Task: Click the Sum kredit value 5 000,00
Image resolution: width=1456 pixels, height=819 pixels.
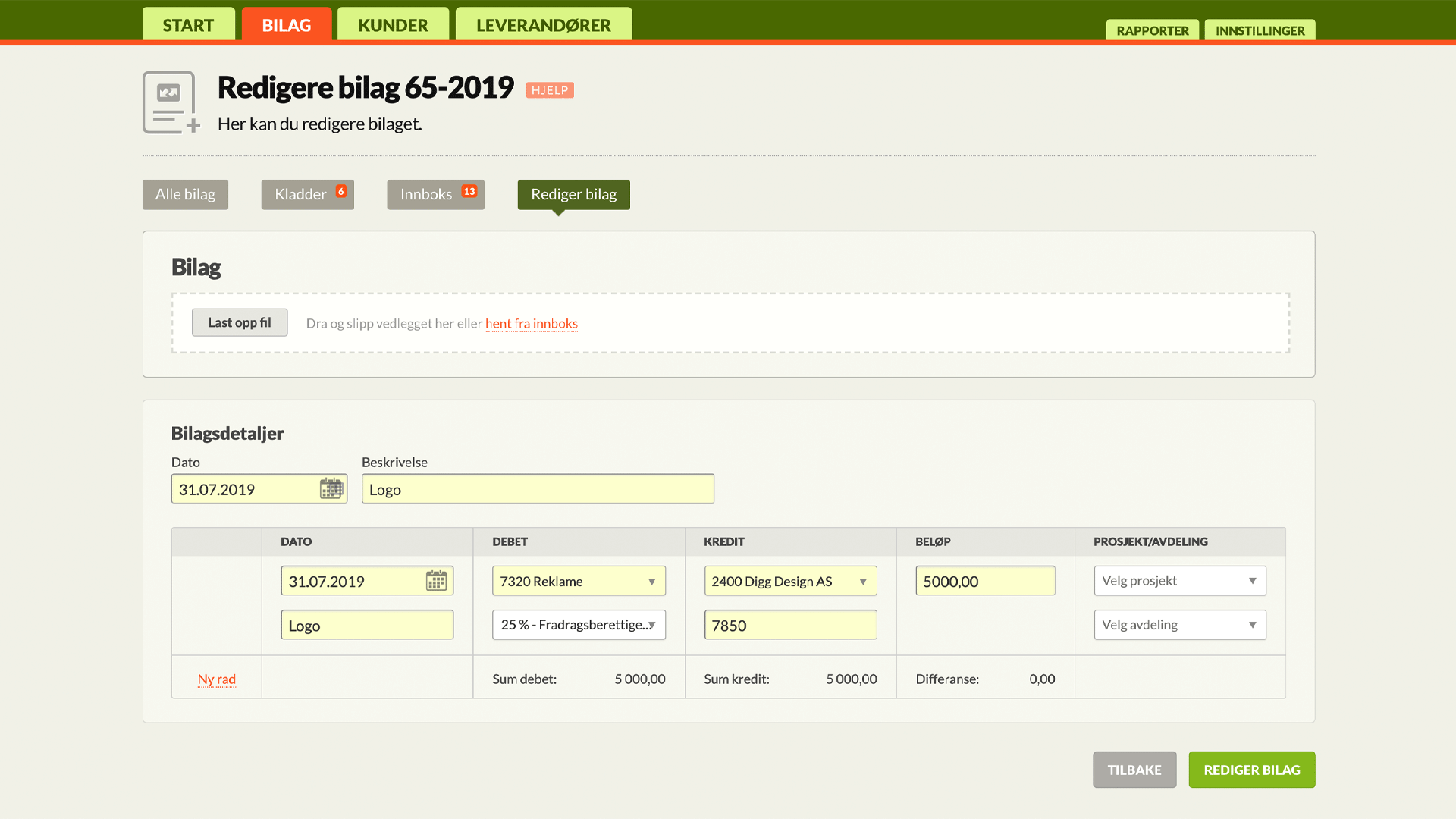Action: 852,679
